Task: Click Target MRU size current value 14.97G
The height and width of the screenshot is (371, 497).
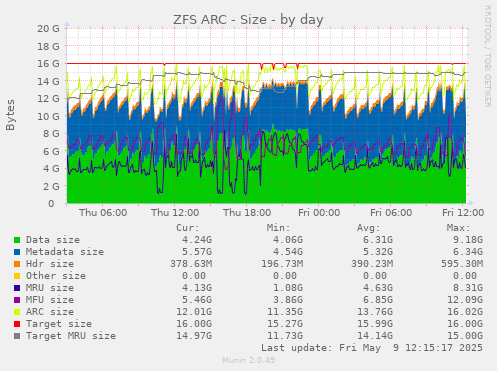Action: tap(194, 336)
